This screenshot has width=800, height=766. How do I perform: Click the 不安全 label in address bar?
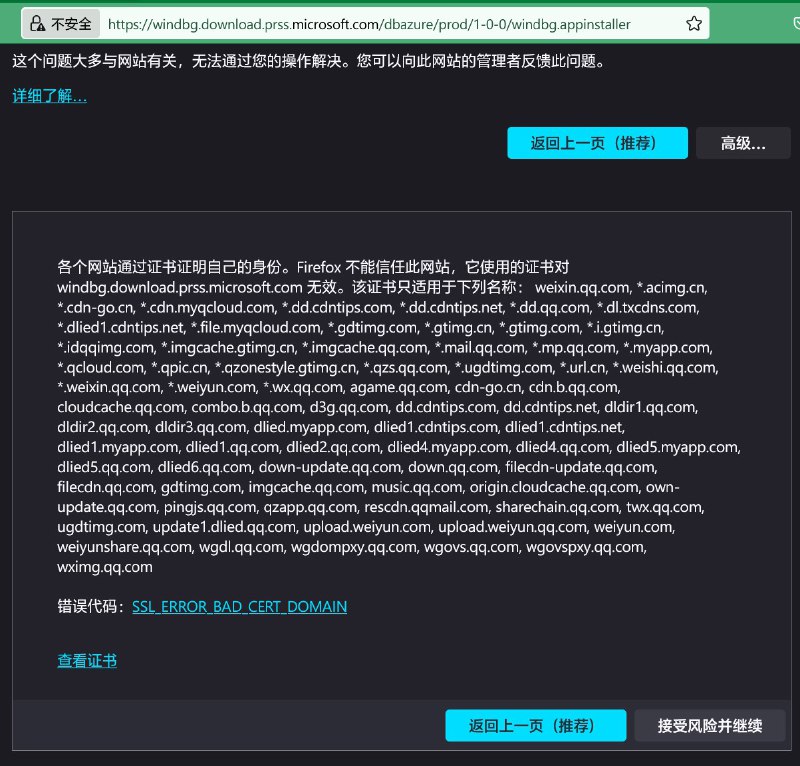pyautogui.click(x=71, y=24)
